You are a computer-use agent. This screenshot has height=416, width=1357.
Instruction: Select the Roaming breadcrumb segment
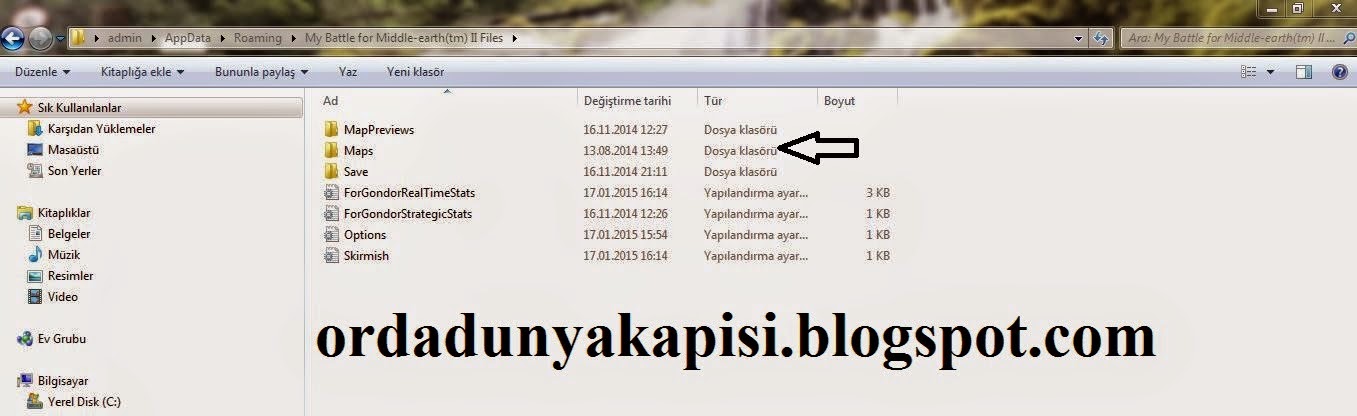coord(257,39)
